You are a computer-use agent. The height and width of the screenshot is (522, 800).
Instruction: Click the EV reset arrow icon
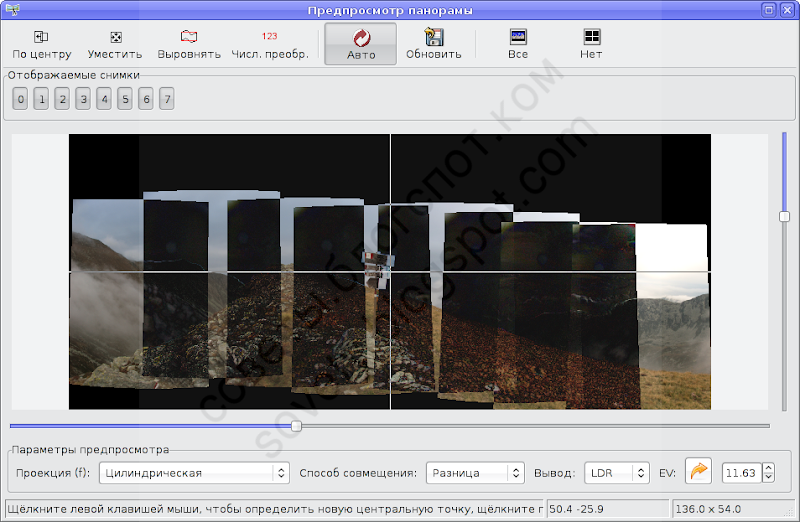[698, 472]
